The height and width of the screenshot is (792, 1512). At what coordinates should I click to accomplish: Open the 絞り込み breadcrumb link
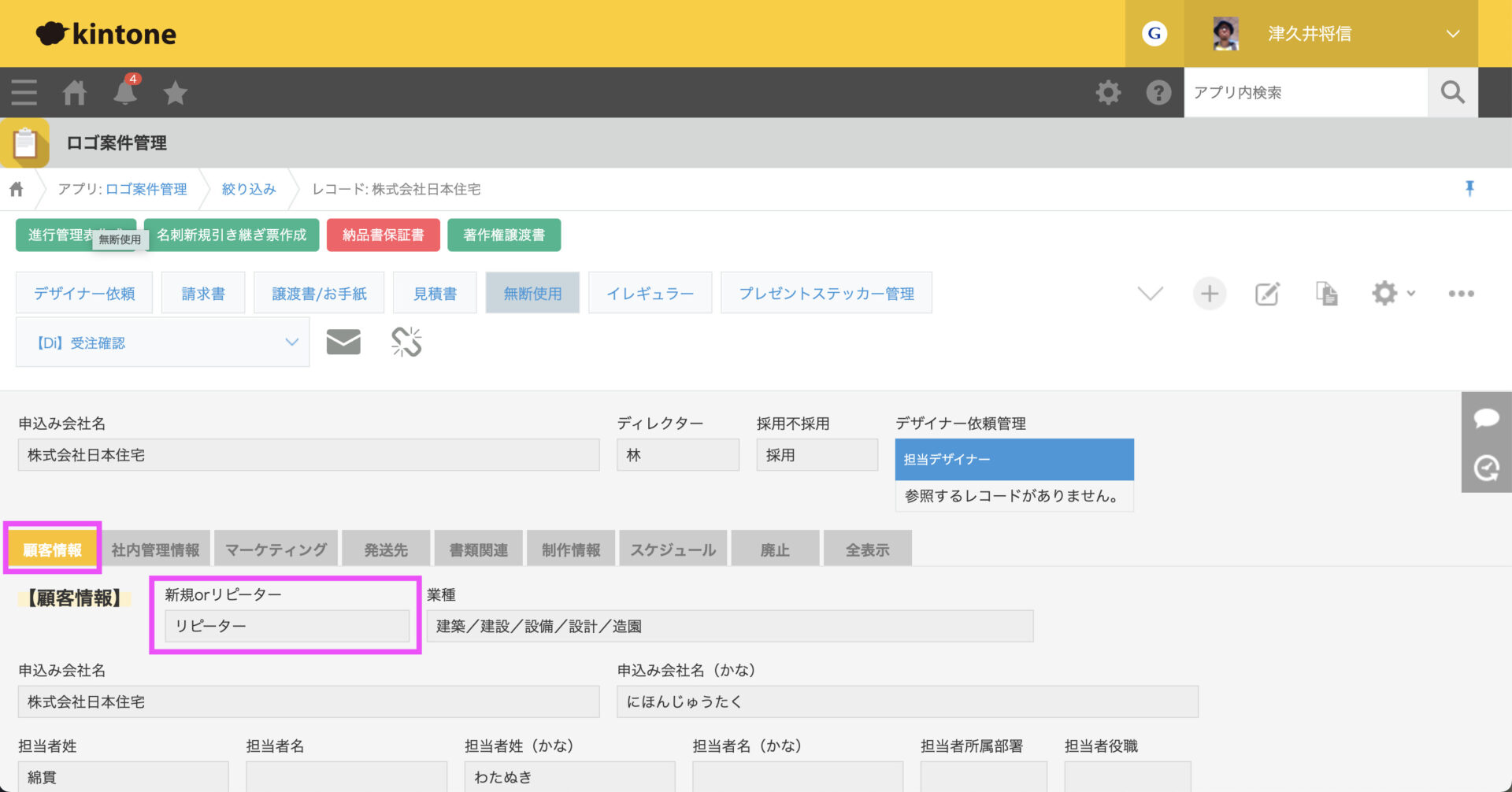[x=249, y=189]
